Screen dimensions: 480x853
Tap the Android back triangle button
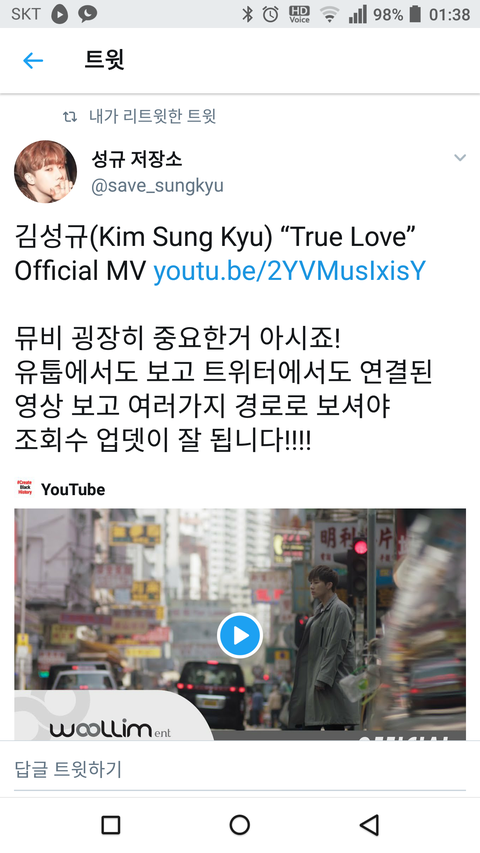[370, 825]
